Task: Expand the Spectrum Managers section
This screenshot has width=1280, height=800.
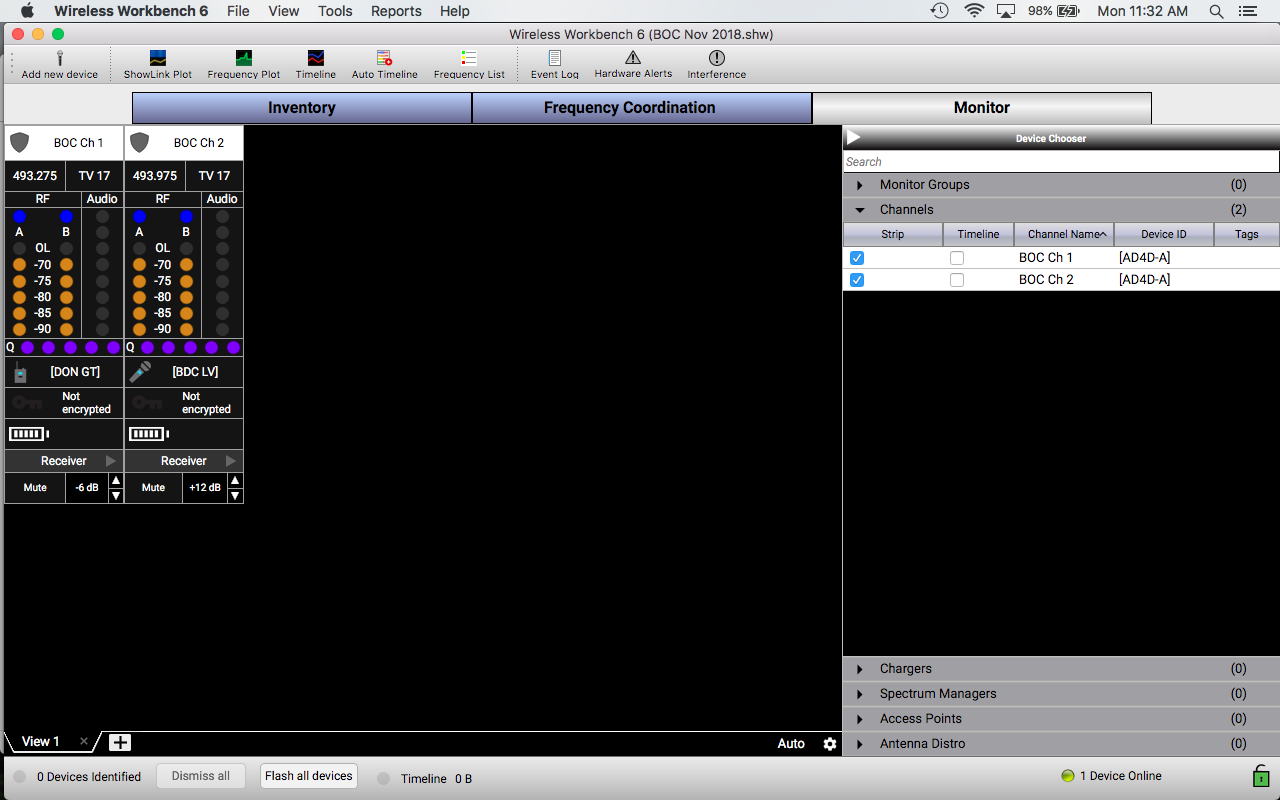Action: point(860,694)
